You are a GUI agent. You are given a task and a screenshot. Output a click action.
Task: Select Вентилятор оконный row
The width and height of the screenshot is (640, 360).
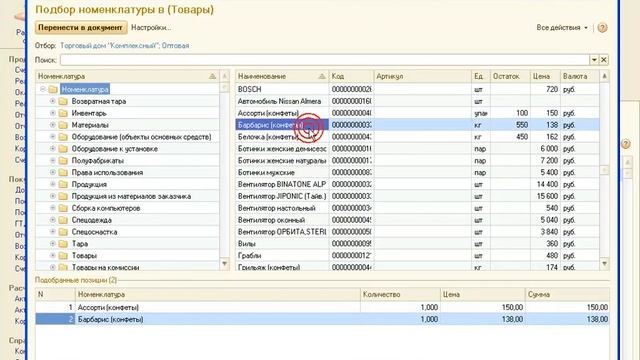click(417, 220)
